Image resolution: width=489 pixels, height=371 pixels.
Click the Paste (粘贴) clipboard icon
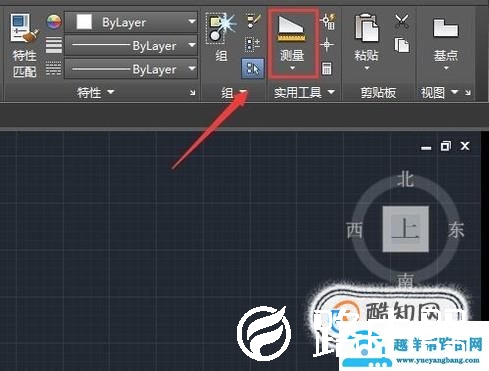click(x=366, y=28)
